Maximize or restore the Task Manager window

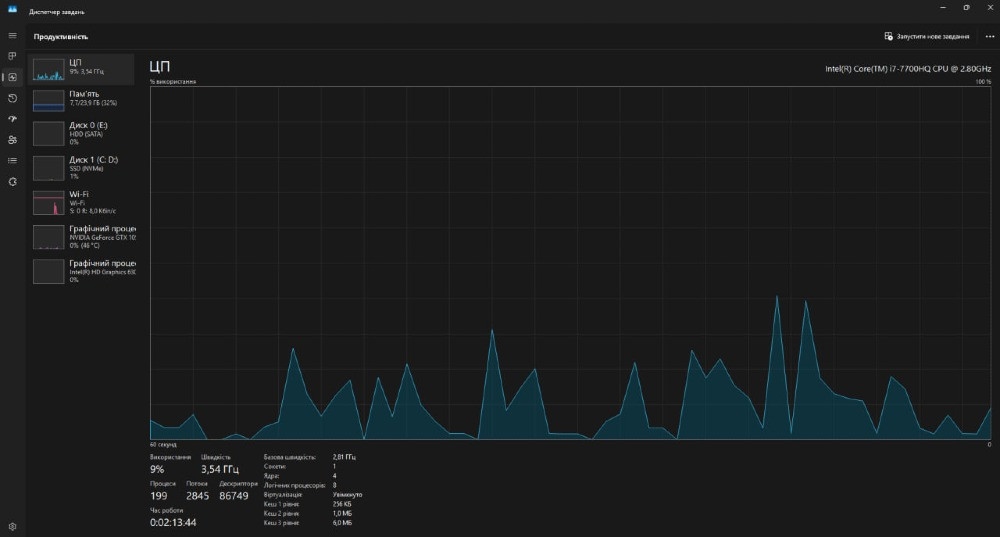966,7
